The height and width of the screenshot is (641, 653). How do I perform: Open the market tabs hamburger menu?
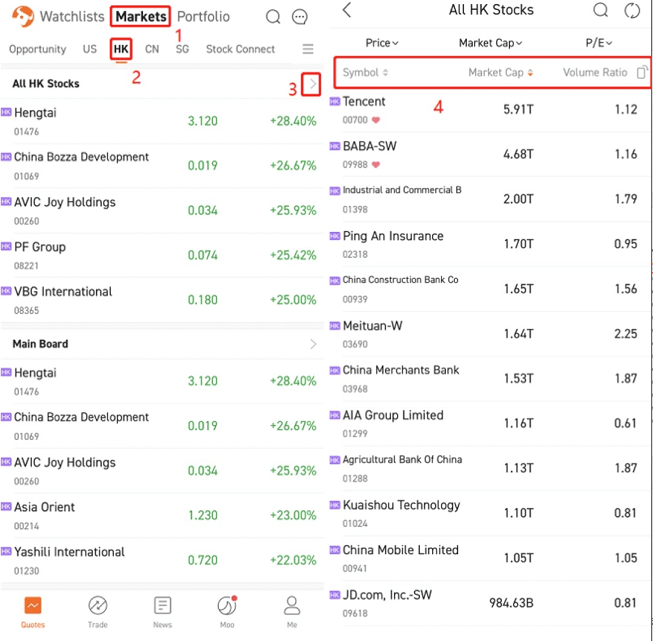coord(308,49)
